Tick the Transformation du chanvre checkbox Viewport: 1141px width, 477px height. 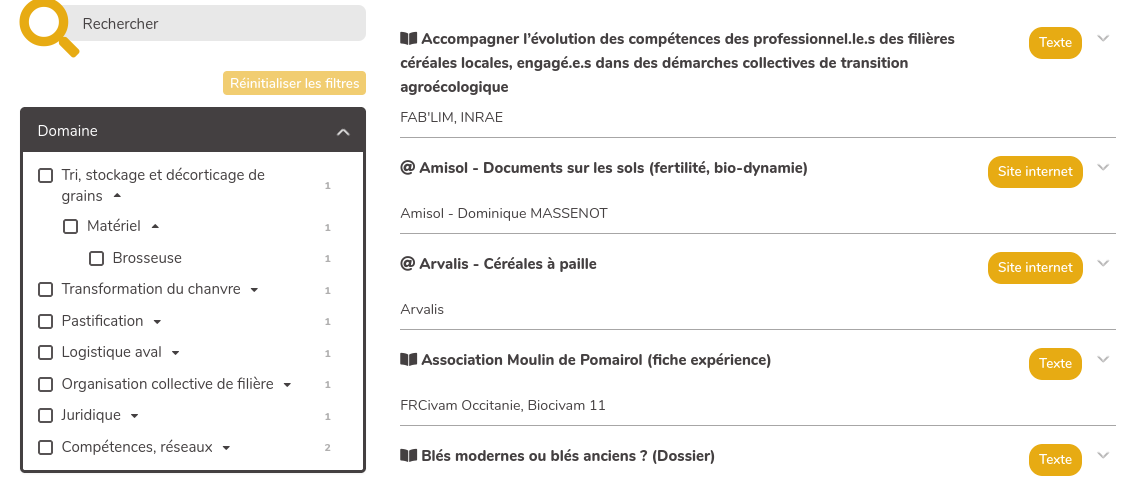(x=45, y=289)
